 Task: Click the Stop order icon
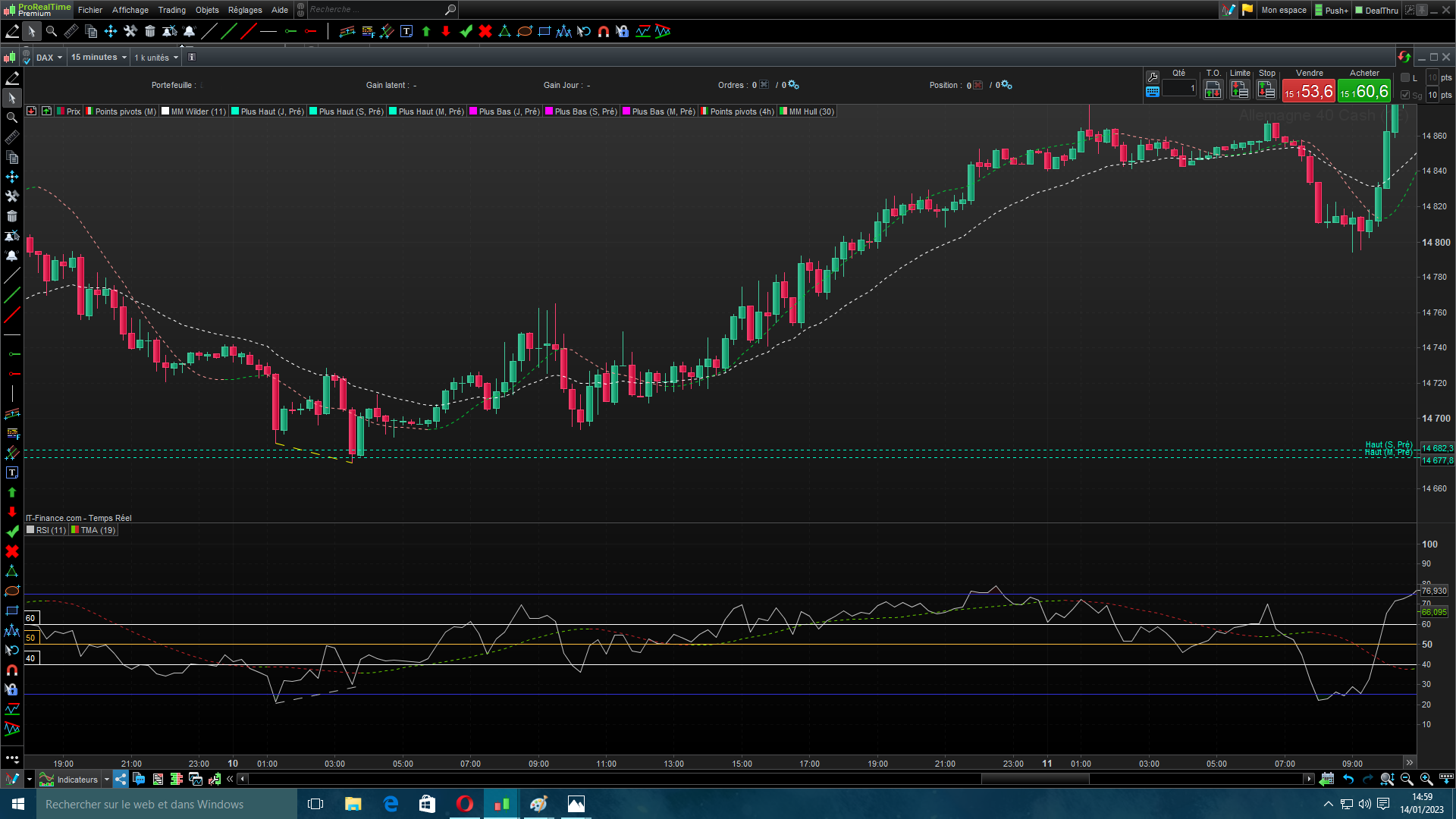tap(1266, 89)
